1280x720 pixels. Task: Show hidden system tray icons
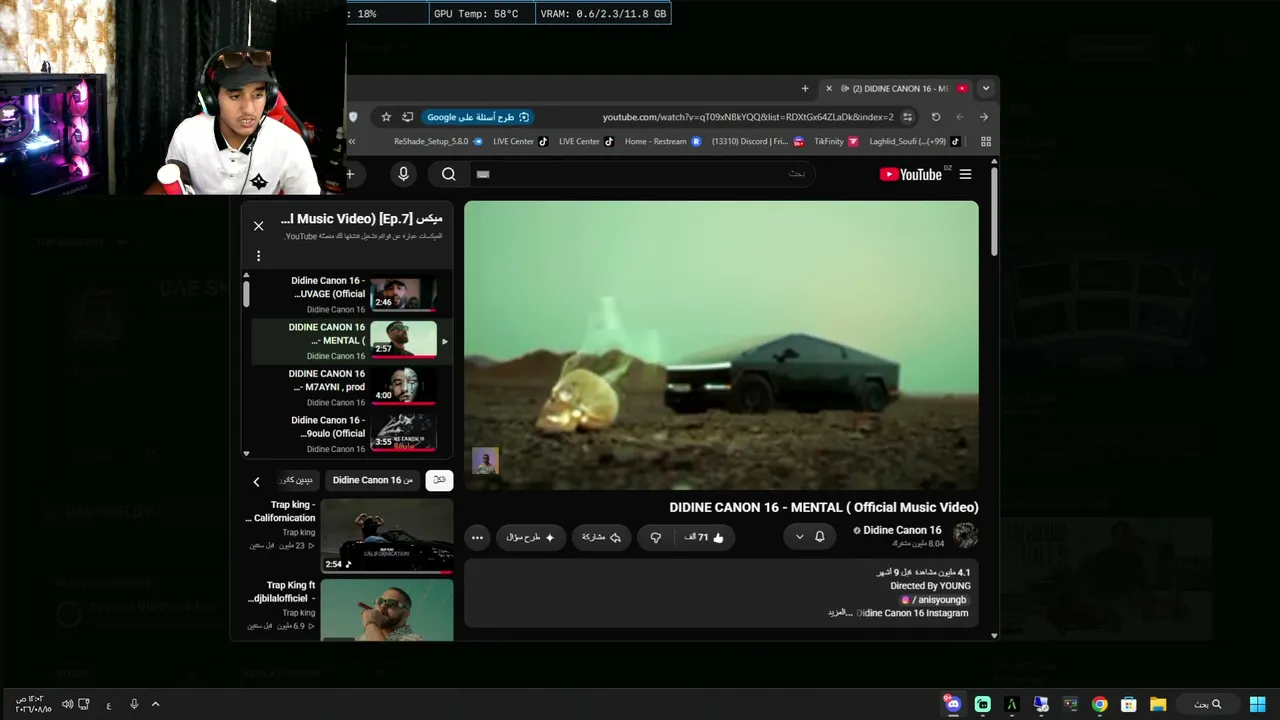click(155, 704)
